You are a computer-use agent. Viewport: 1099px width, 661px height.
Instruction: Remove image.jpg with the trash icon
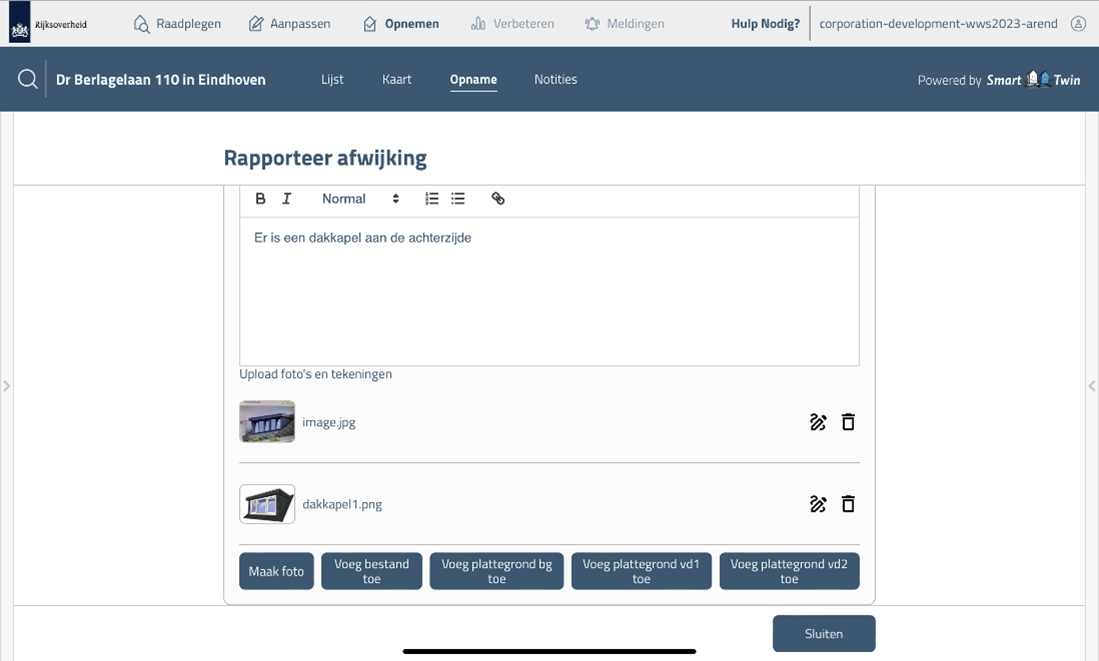point(848,422)
